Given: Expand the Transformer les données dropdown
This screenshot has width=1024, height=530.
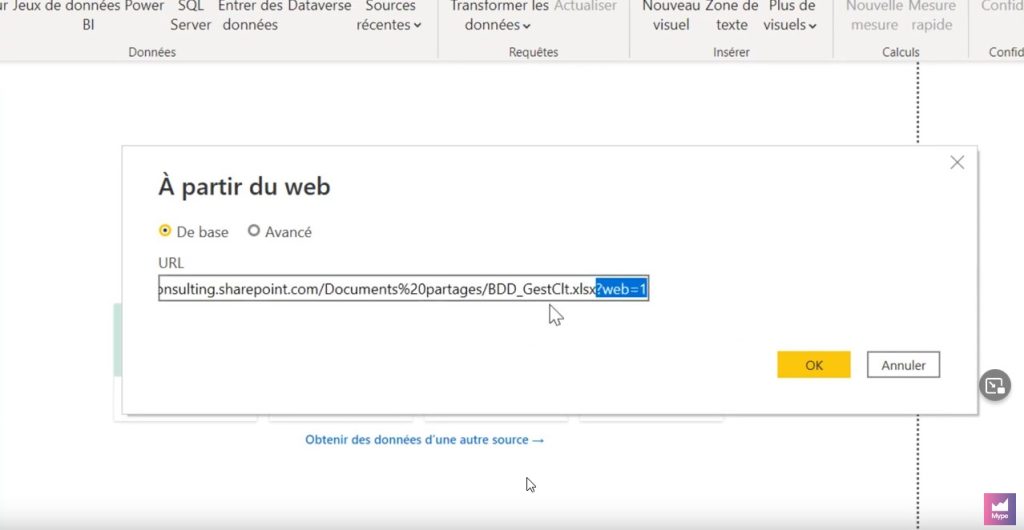Looking at the screenshot, I should pyautogui.click(x=499, y=16).
